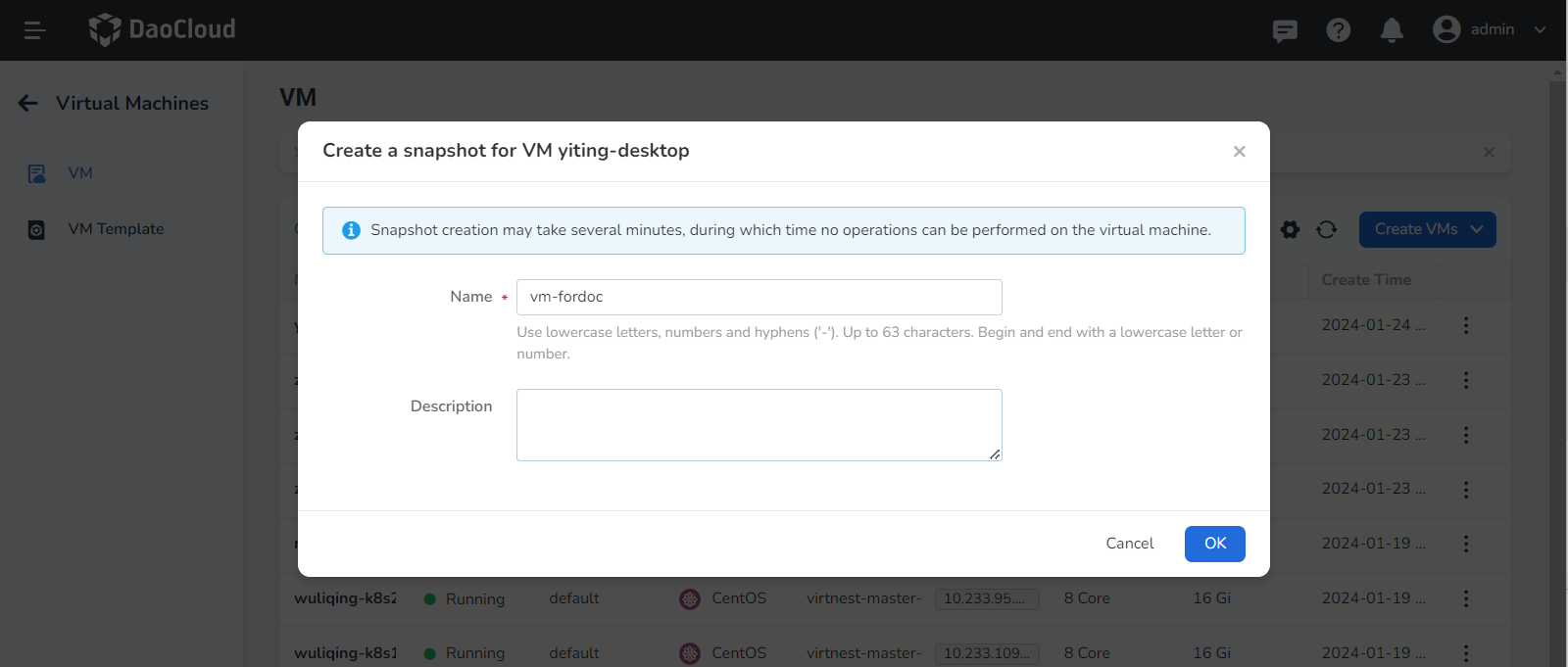Click the admin user avatar icon
Viewport: 1568px width, 667px height.
[1445, 29]
